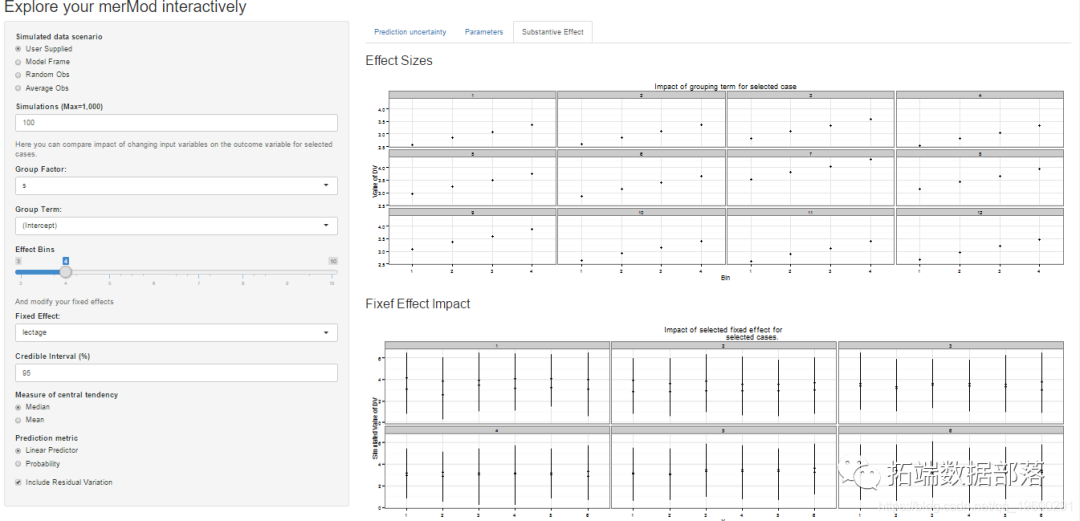
Task: Choose Probability prediction metric
Action: pyautogui.click(x=19, y=464)
